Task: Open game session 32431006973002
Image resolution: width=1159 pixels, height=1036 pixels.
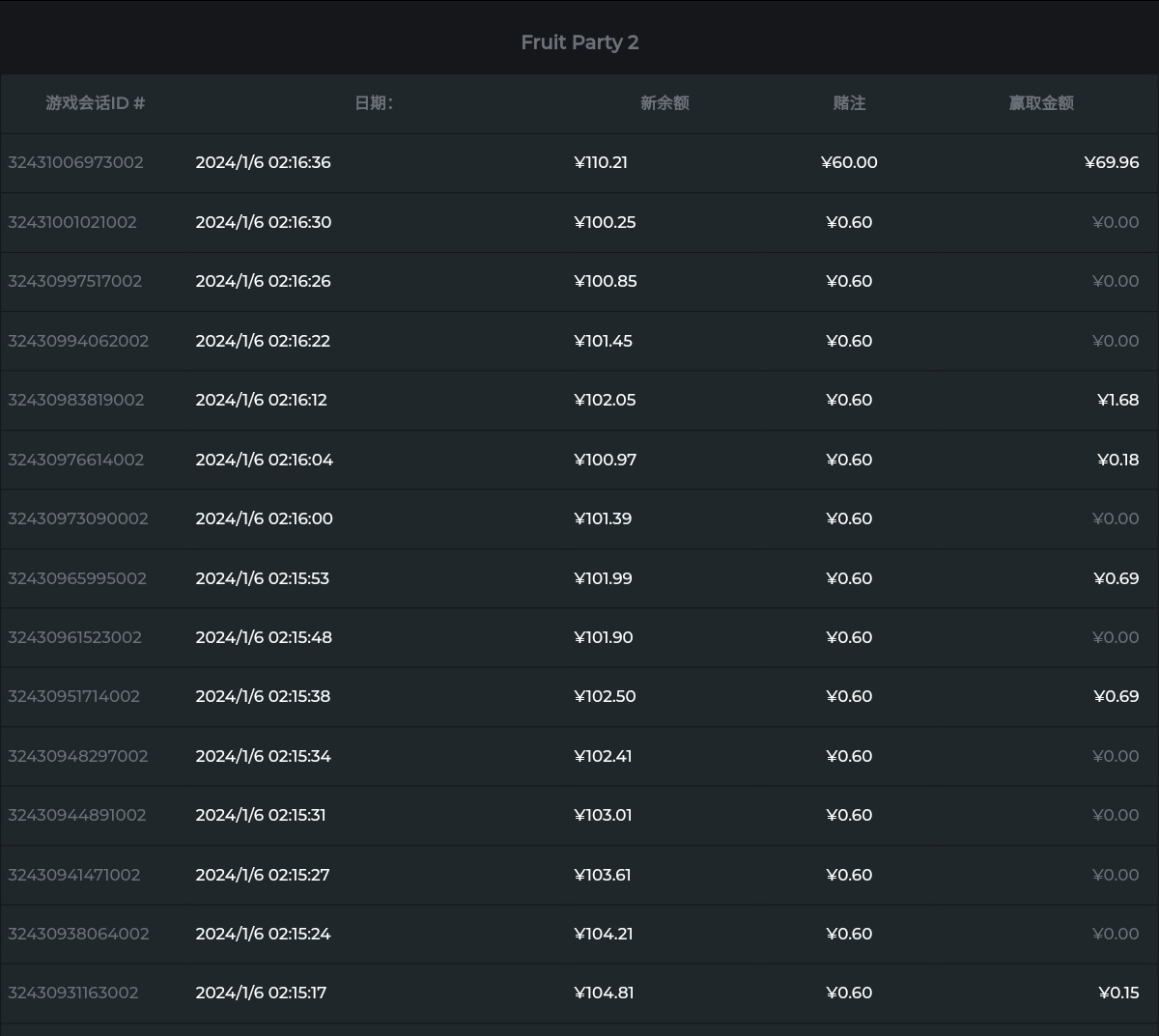Action: [75, 162]
